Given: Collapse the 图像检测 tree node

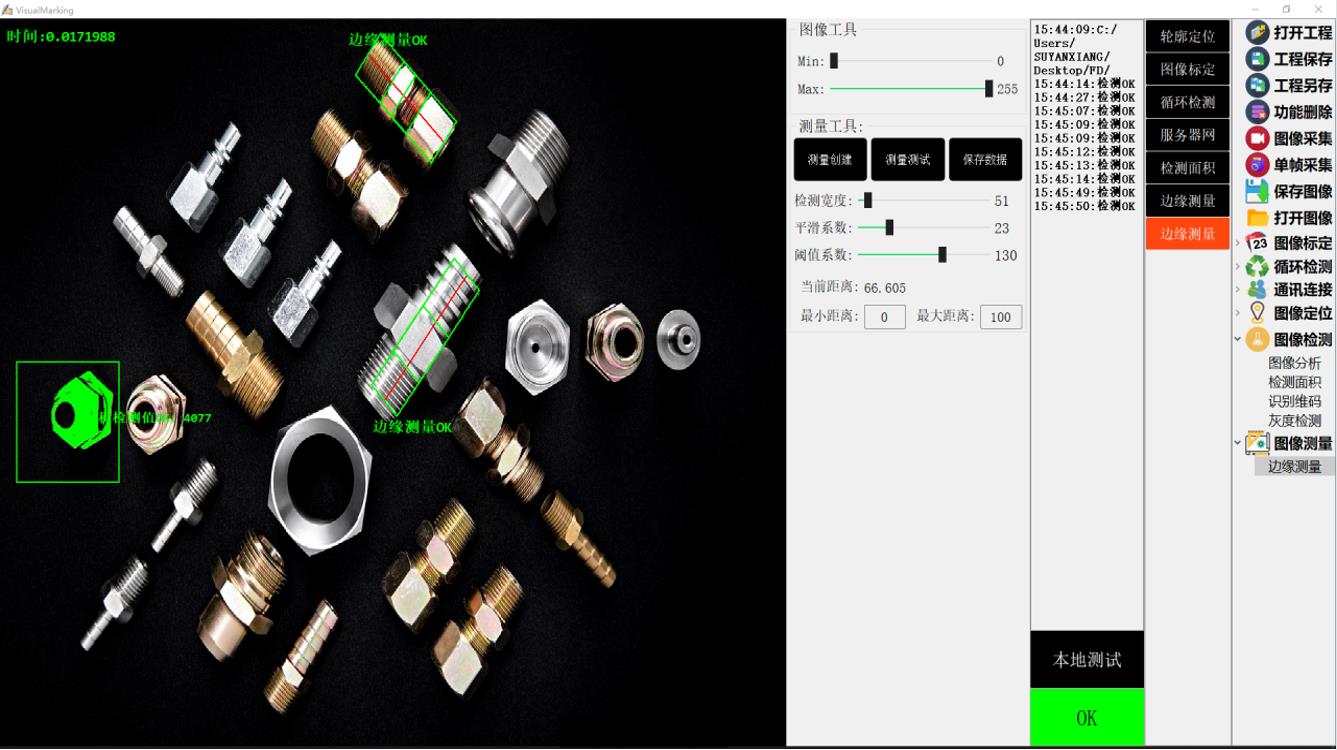Looking at the screenshot, I should [1238, 339].
